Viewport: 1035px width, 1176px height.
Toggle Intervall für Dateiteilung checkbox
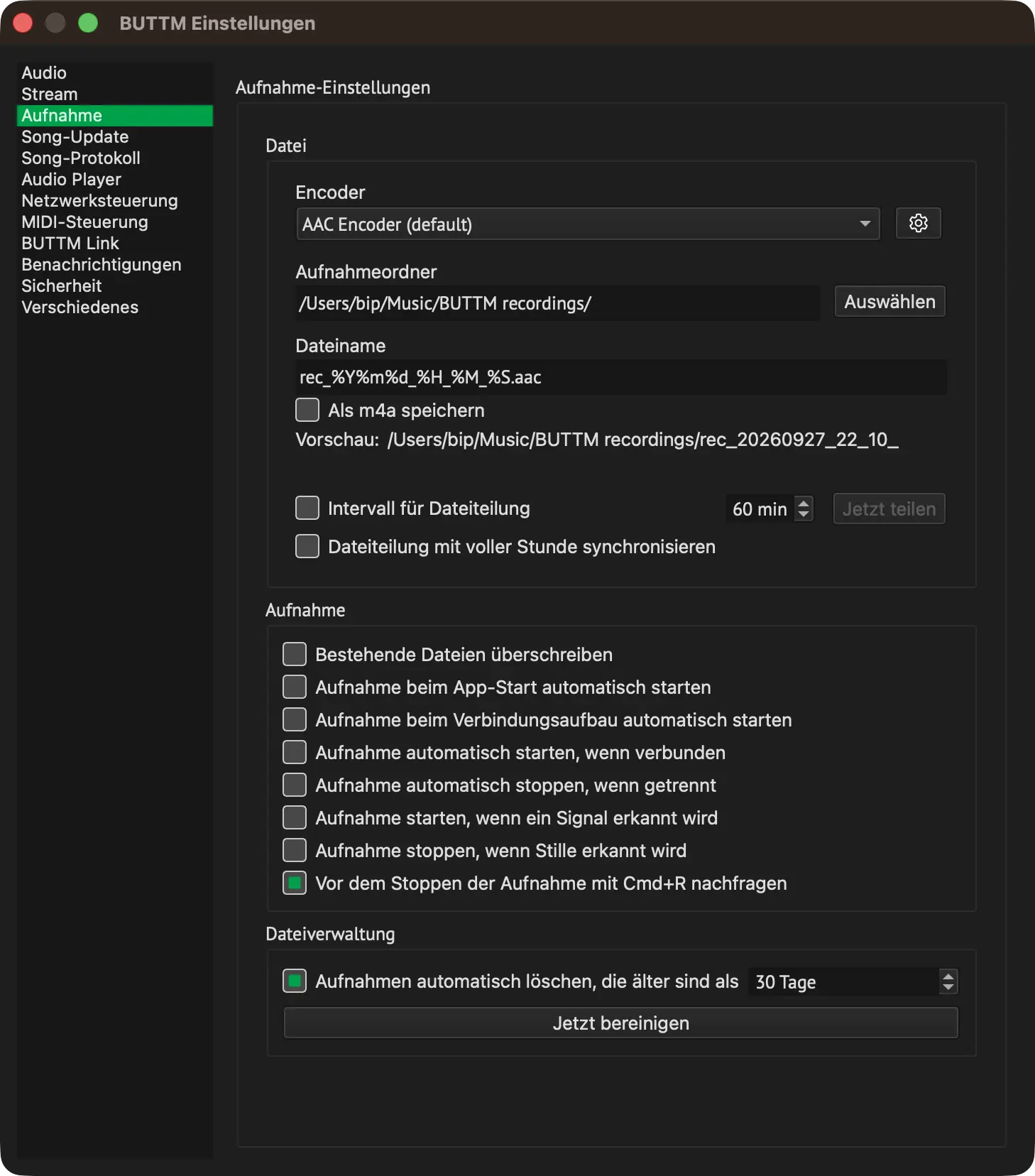pyautogui.click(x=307, y=508)
